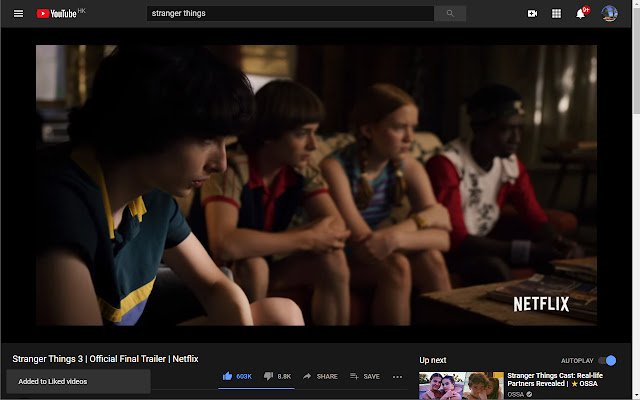
Task: Click the video player frame
Action: [316, 185]
